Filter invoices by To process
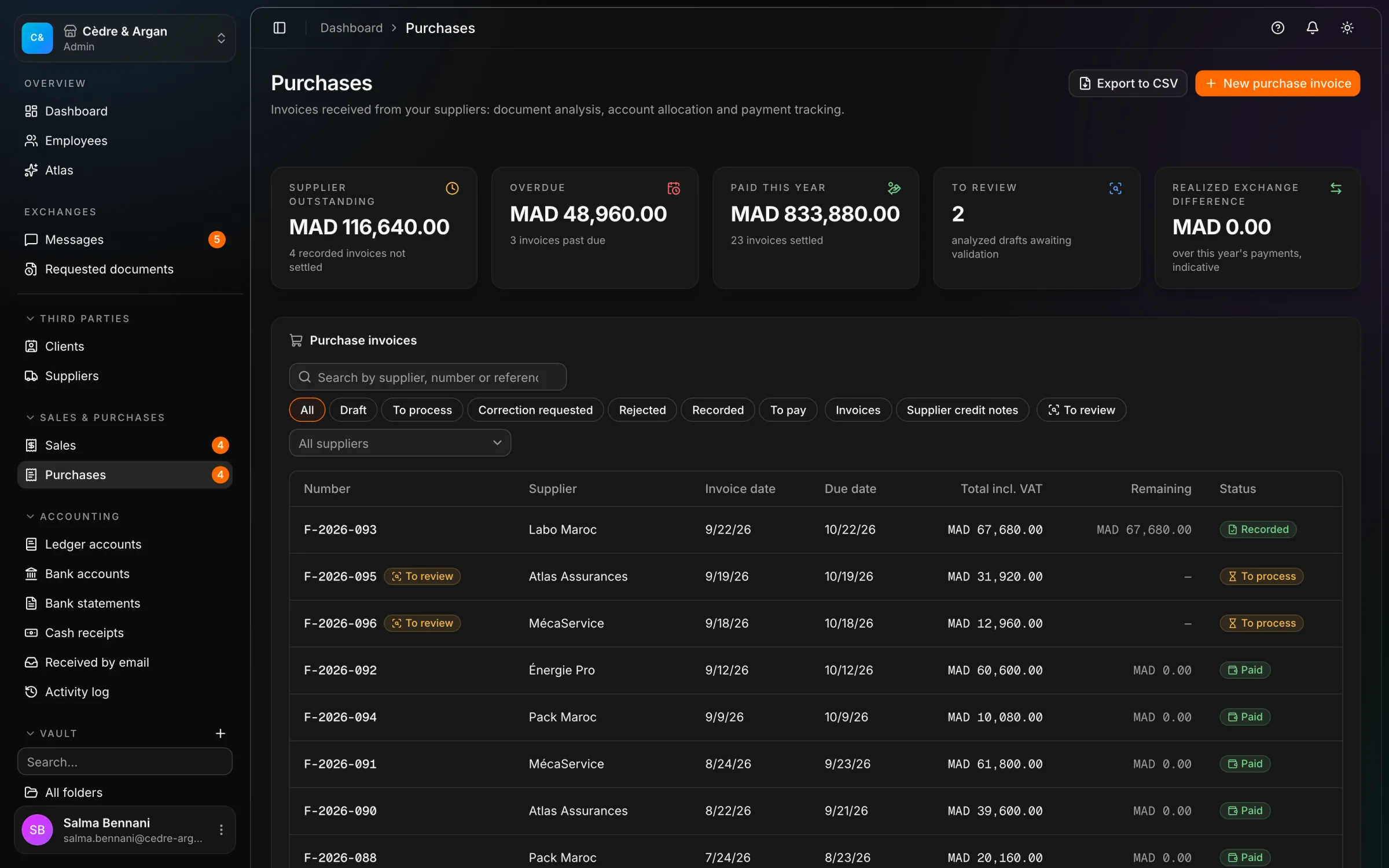The width and height of the screenshot is (1389, 868). click(x=422, y=410)
